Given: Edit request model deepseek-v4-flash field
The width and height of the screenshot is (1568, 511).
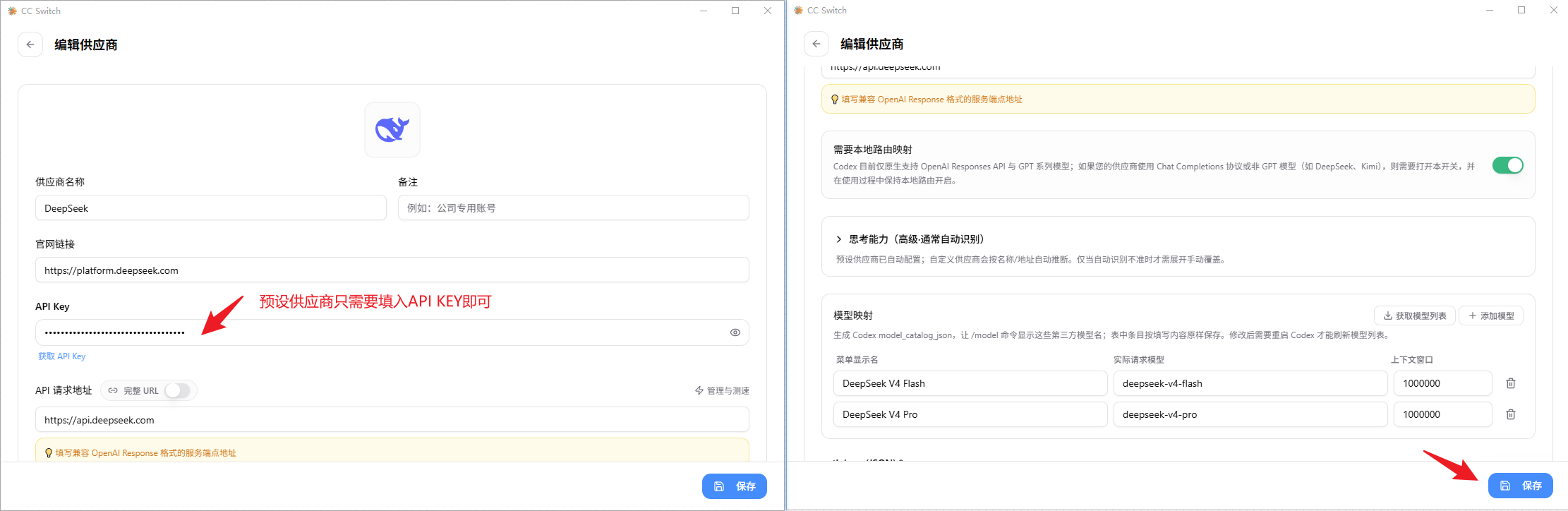Looking at the screenshot, I should [1250, 383].
